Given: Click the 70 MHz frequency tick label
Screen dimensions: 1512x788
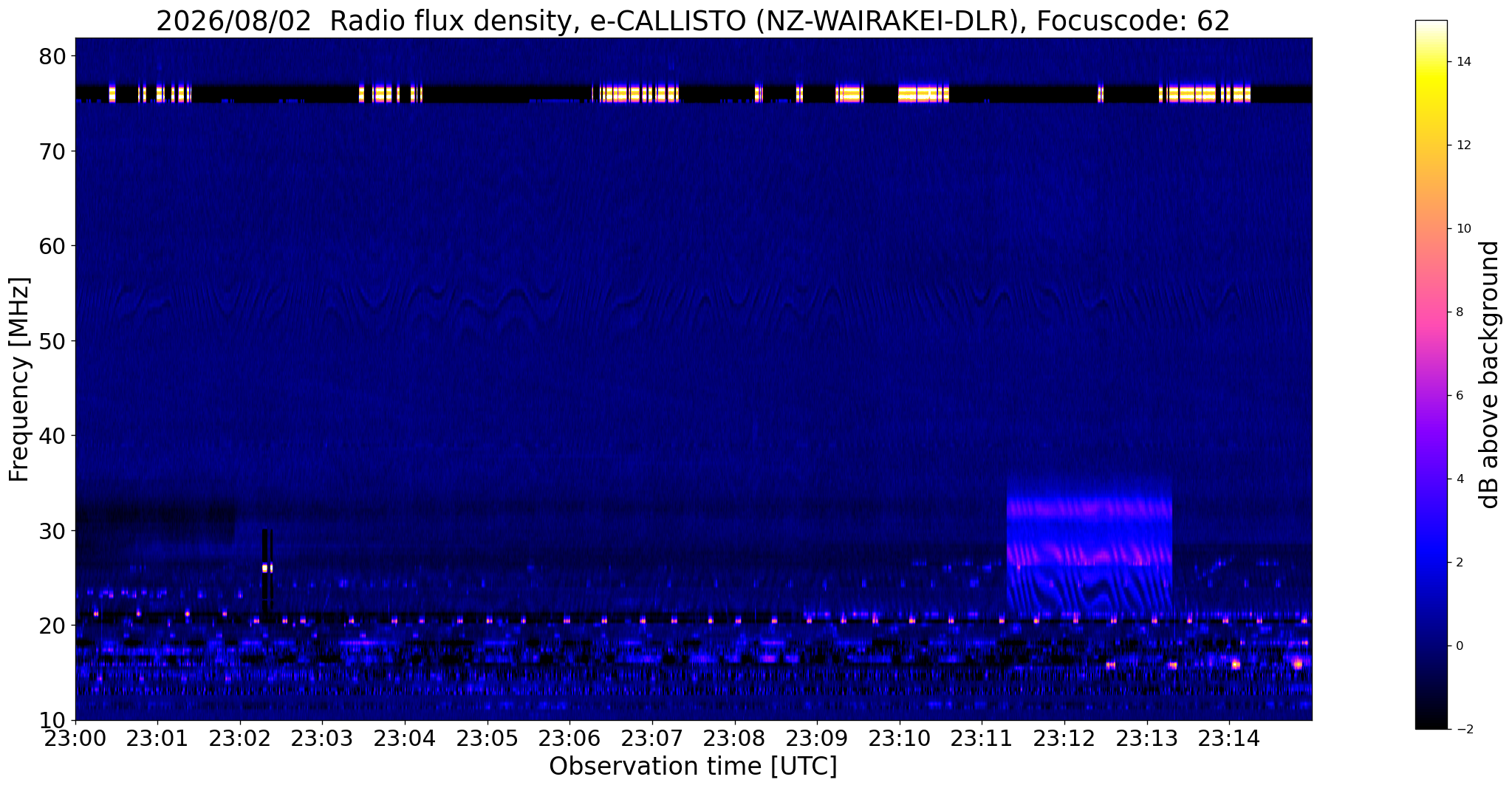Looking at the screenshot, I should (53, 151).
